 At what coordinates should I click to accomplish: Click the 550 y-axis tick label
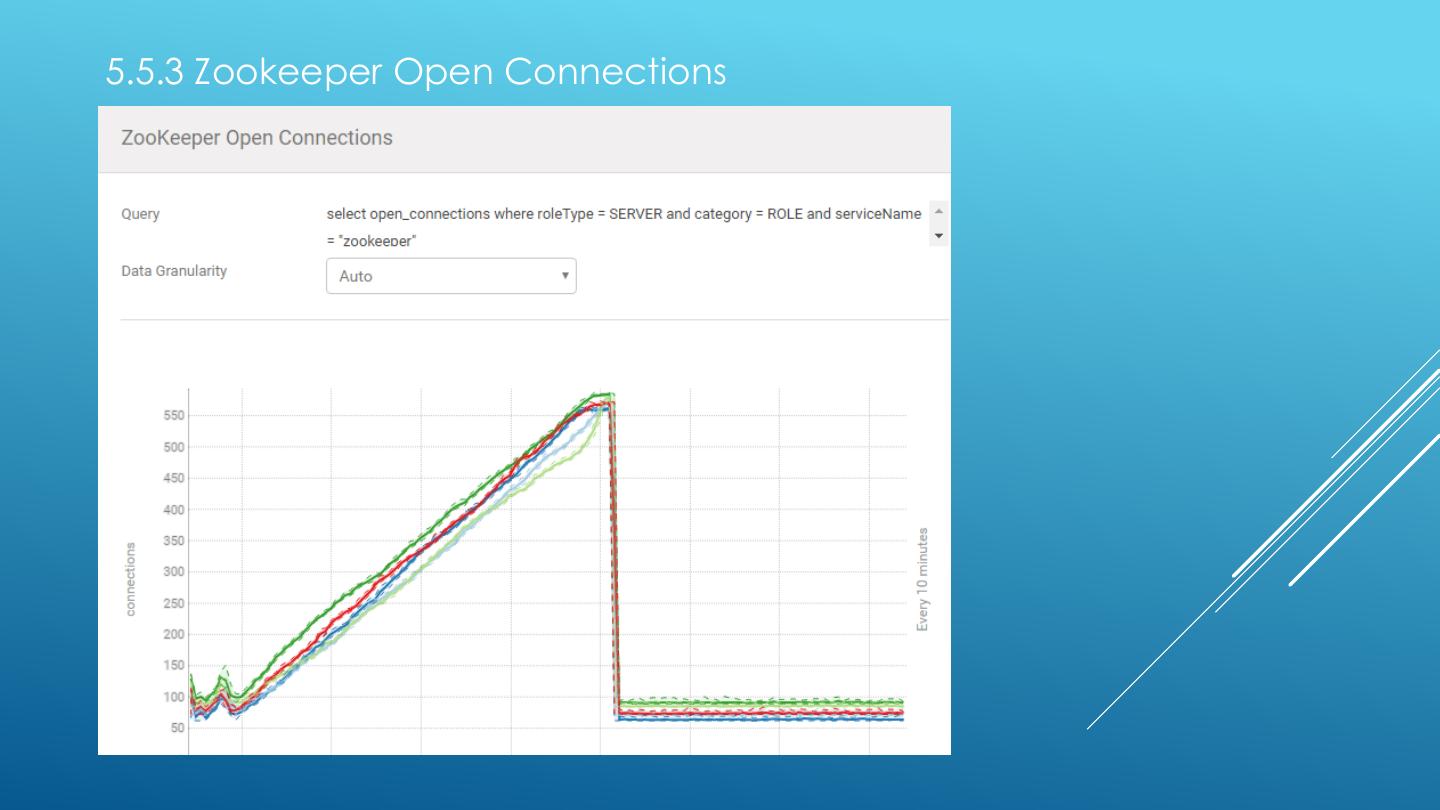172,416
